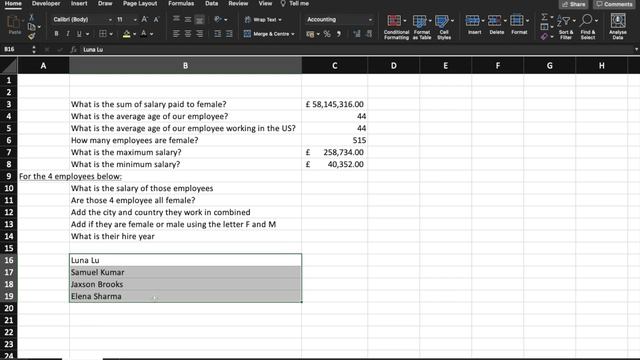Screen dimensions: 640x360
Task: Expand underline style arrow
Action: pos(87,34)
